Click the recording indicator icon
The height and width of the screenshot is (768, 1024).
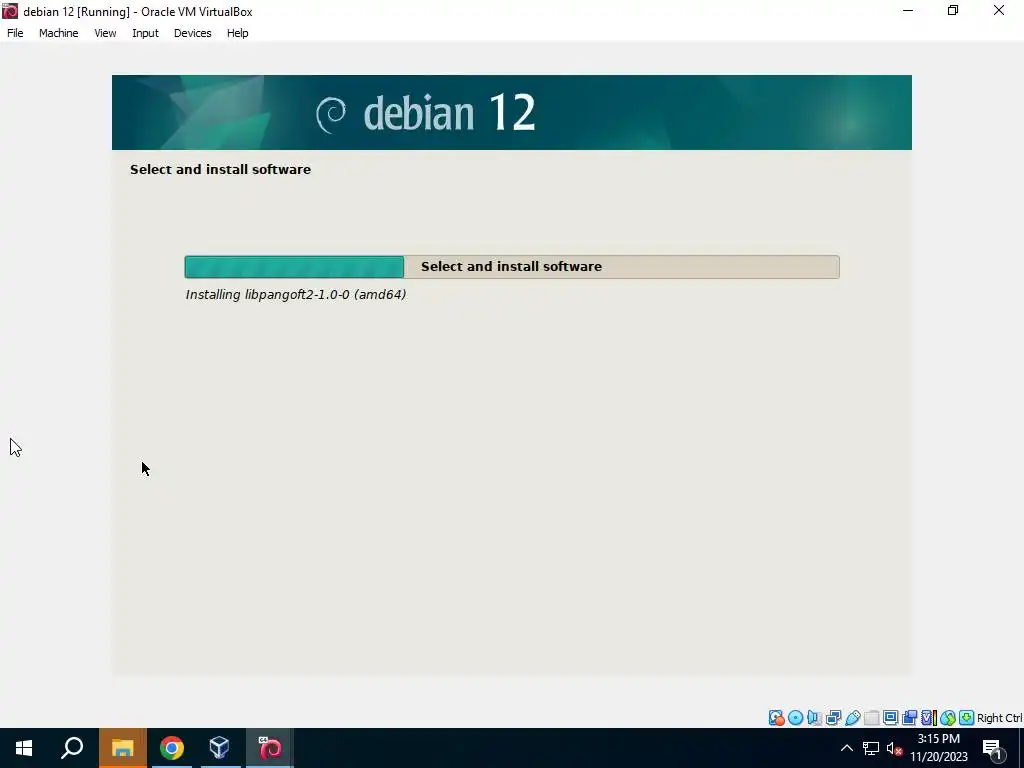point(909,718)
